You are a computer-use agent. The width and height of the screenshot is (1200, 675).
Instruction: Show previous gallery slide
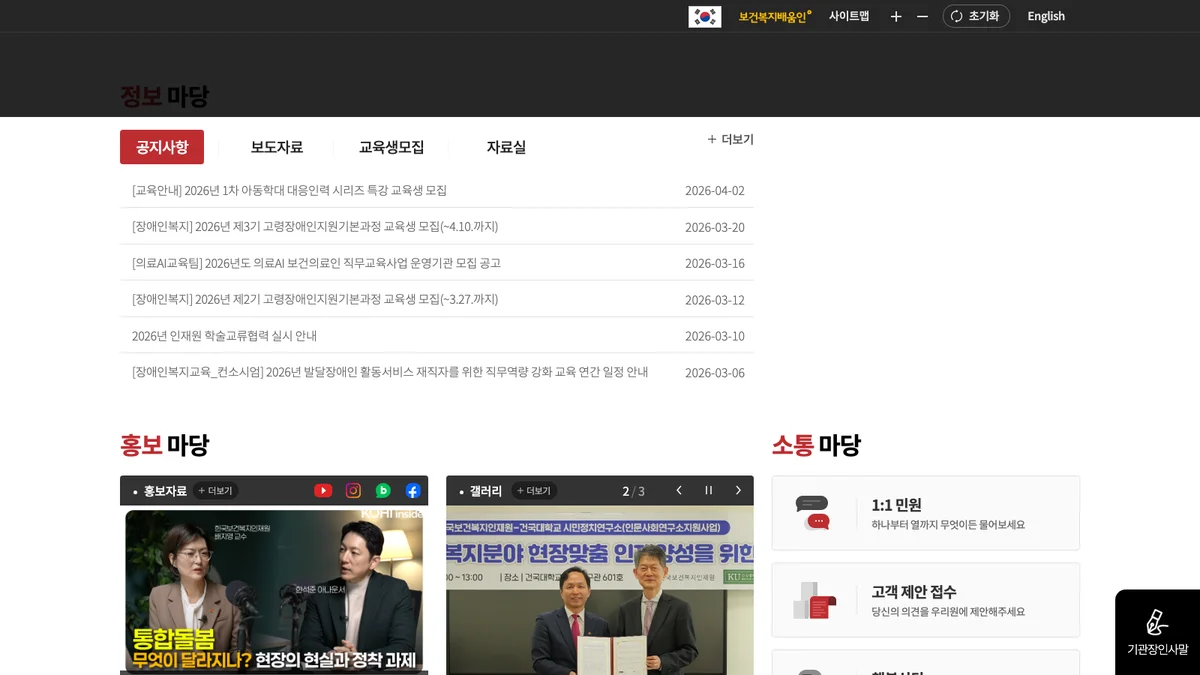(679, 491)
